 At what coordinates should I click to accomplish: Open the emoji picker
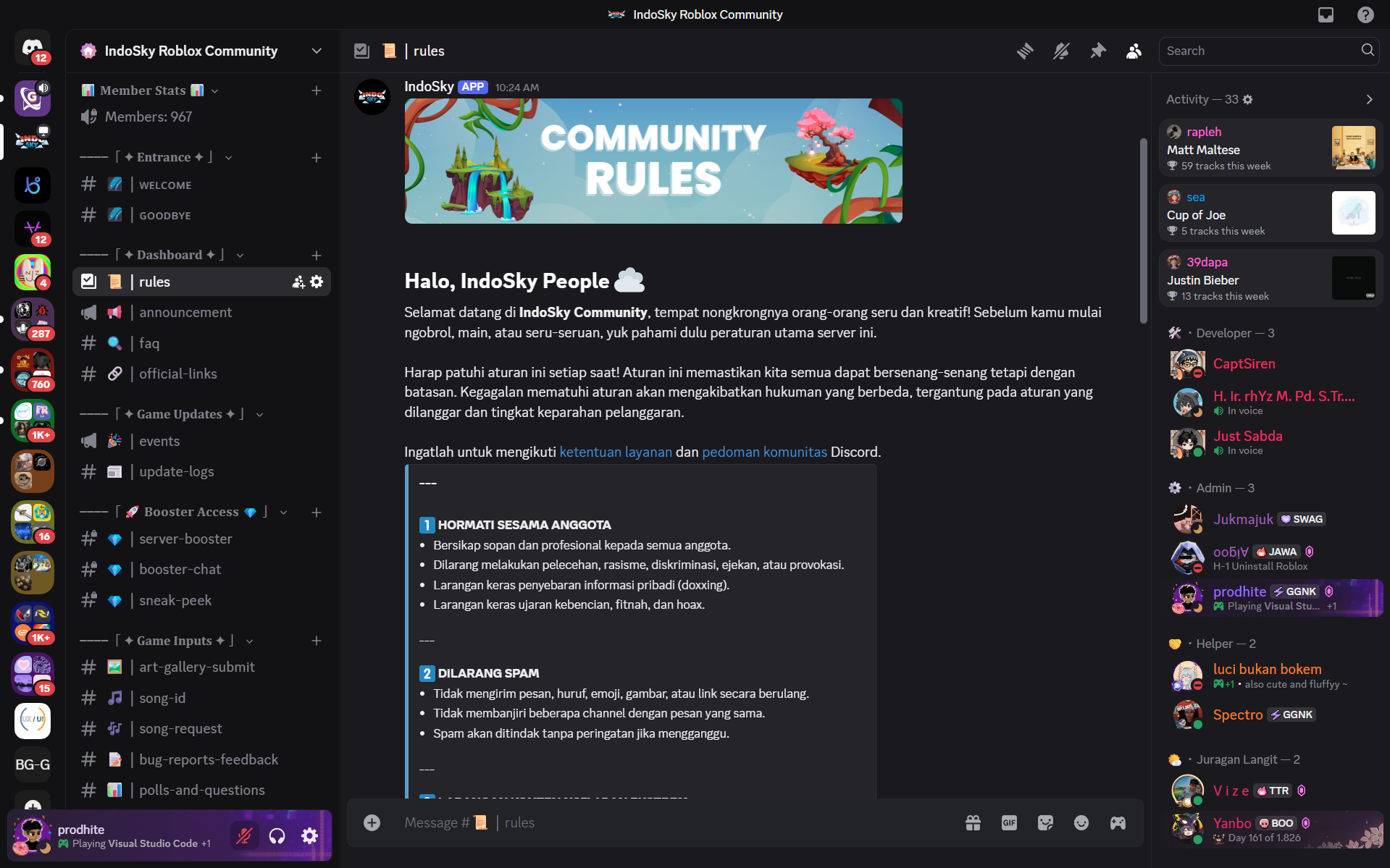(x=1081, y=822)
